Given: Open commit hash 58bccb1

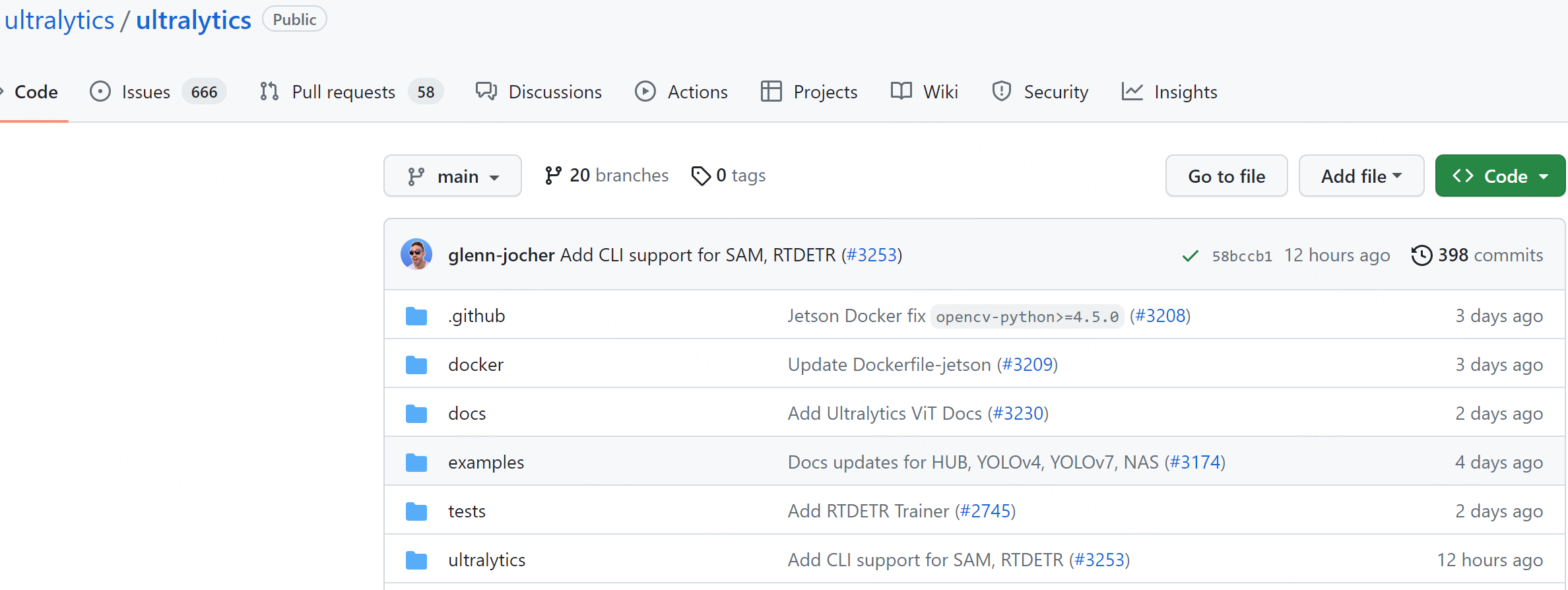Looking at the screenshot, I should tap(1242, 256).
